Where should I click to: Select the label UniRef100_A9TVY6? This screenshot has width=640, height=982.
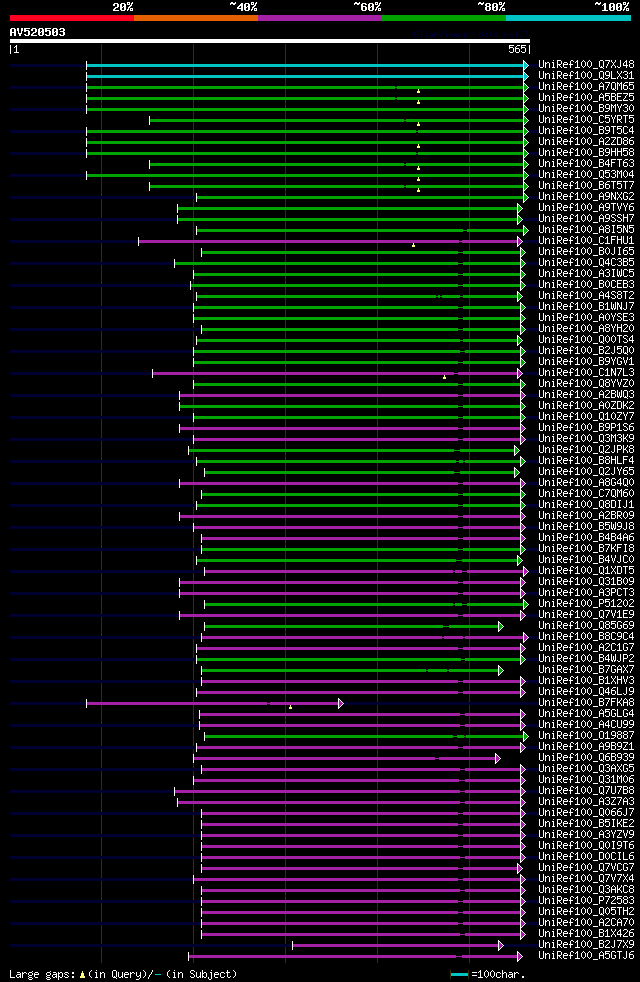click(x=586, y=207)
